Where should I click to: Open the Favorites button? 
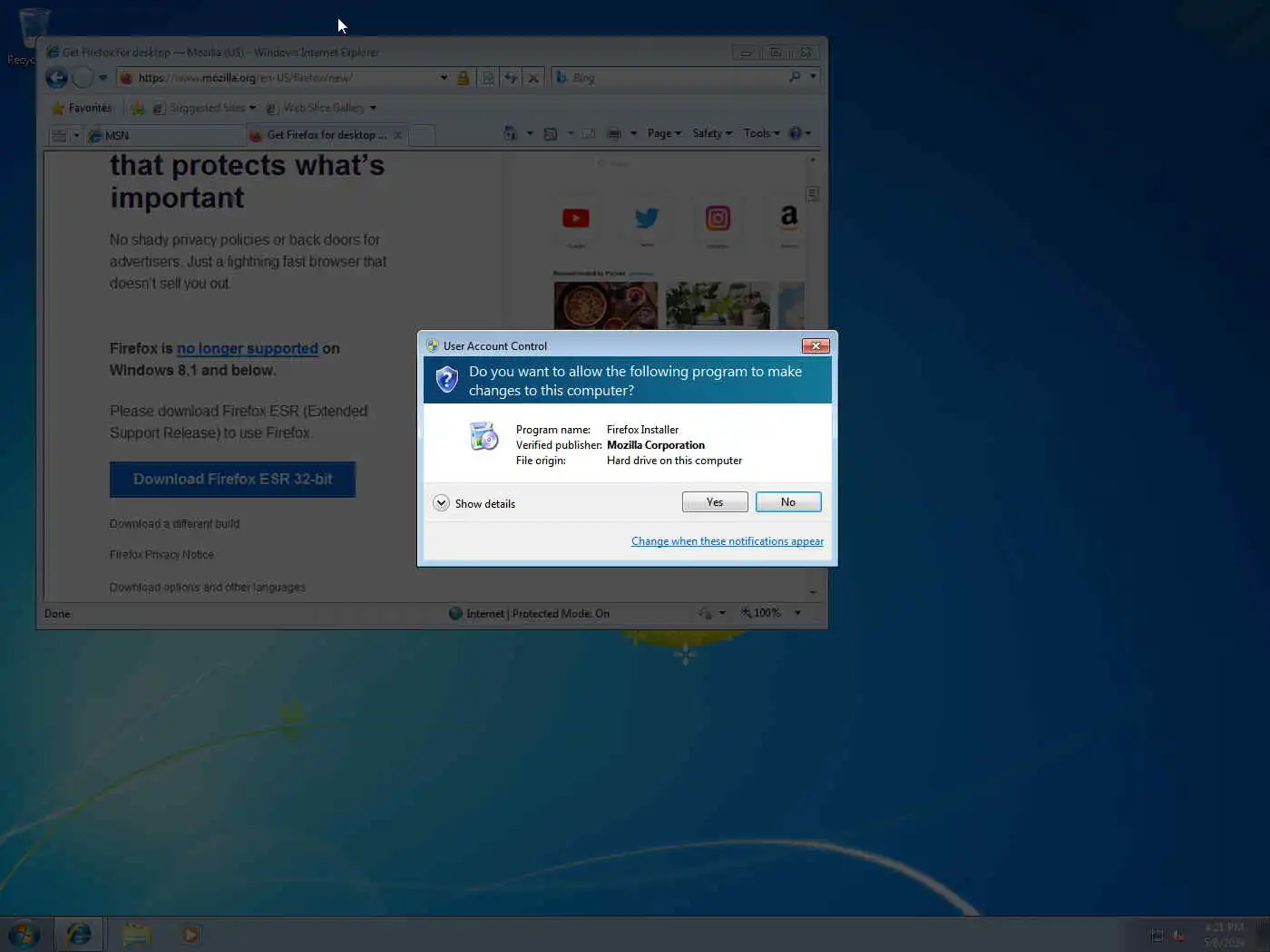82,108
